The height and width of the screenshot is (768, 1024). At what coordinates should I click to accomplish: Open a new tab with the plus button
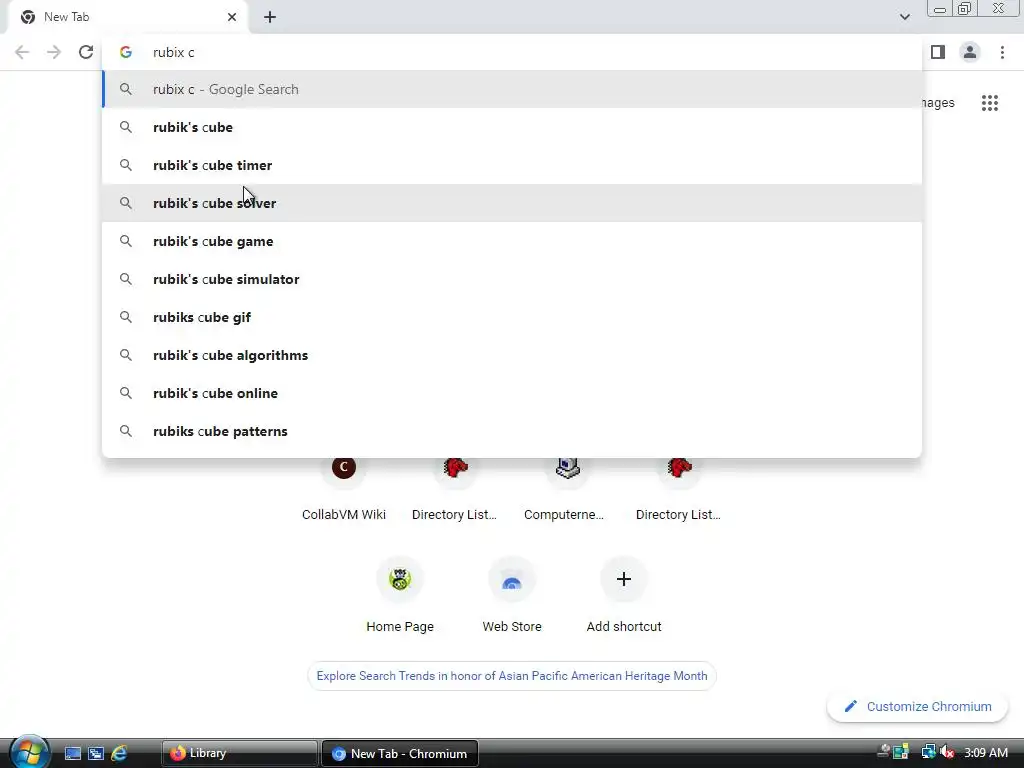point(270,17)
